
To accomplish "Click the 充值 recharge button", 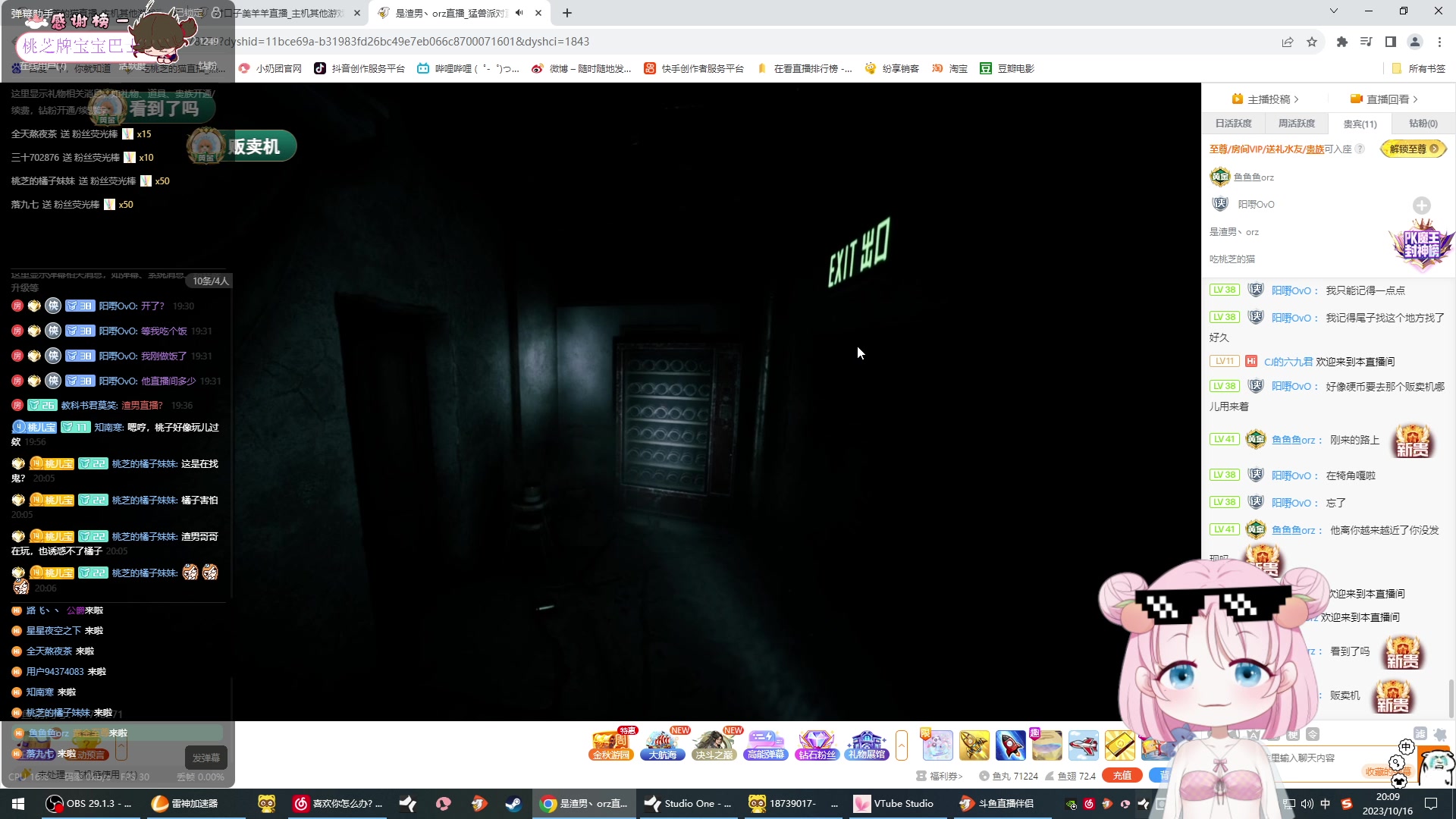I will [x=1122, y=775].
